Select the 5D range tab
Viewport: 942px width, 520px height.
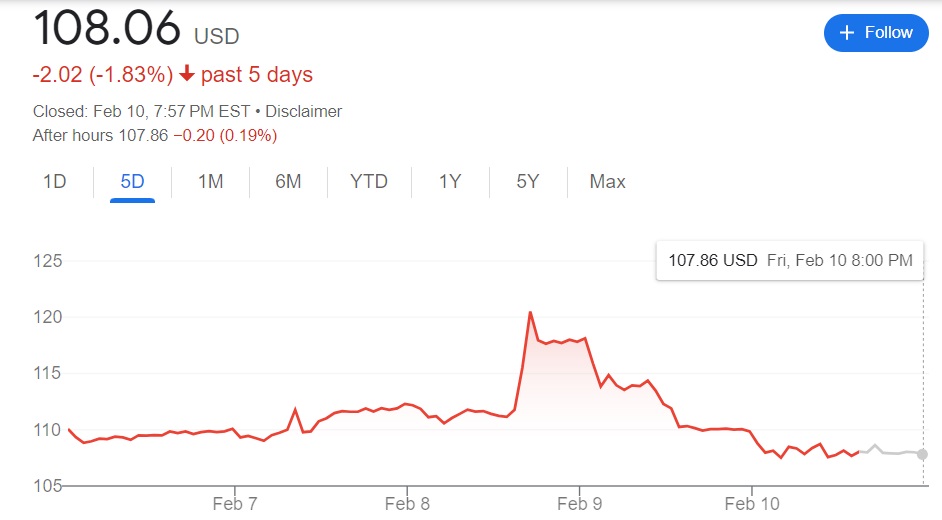coord(132,182)
